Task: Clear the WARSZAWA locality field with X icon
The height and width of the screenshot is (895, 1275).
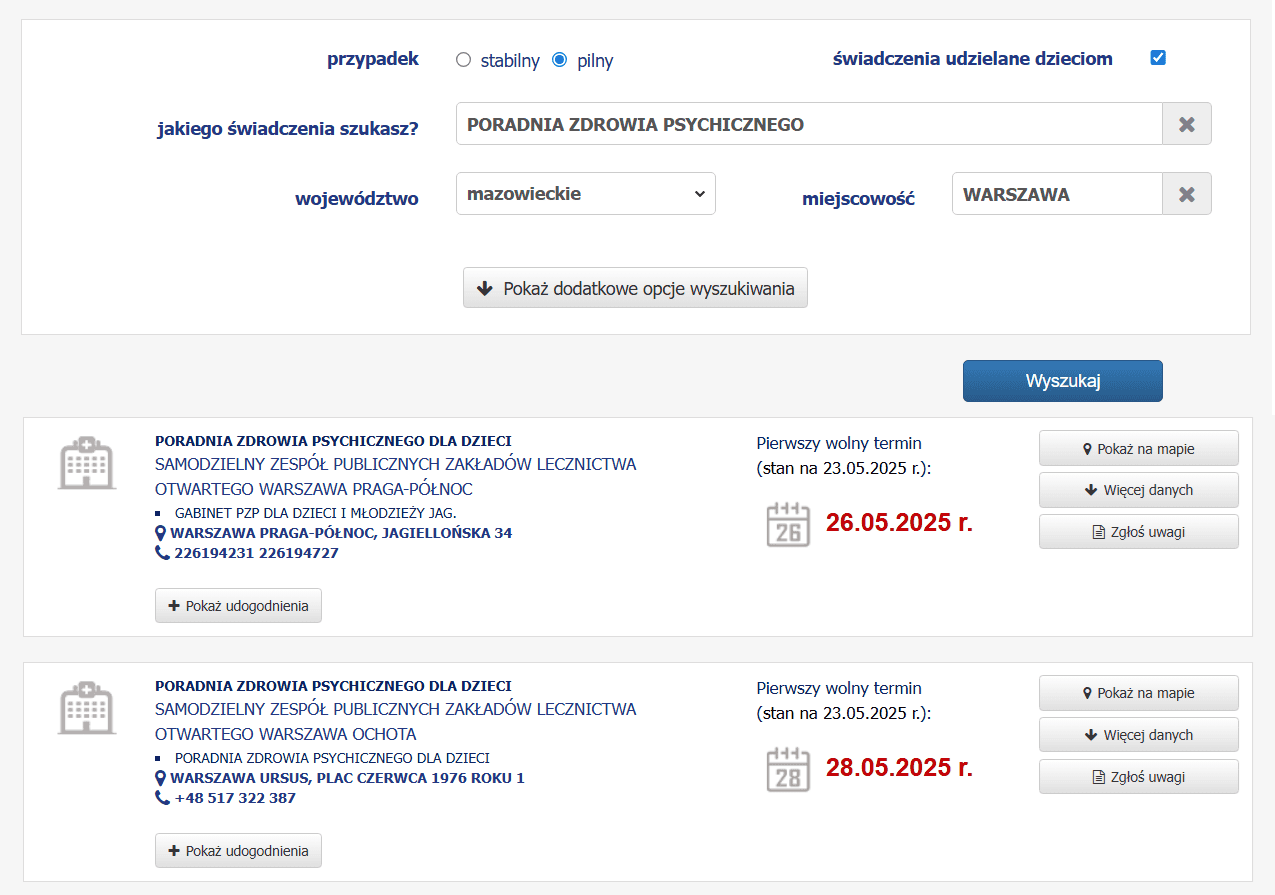Action: 1187,194
